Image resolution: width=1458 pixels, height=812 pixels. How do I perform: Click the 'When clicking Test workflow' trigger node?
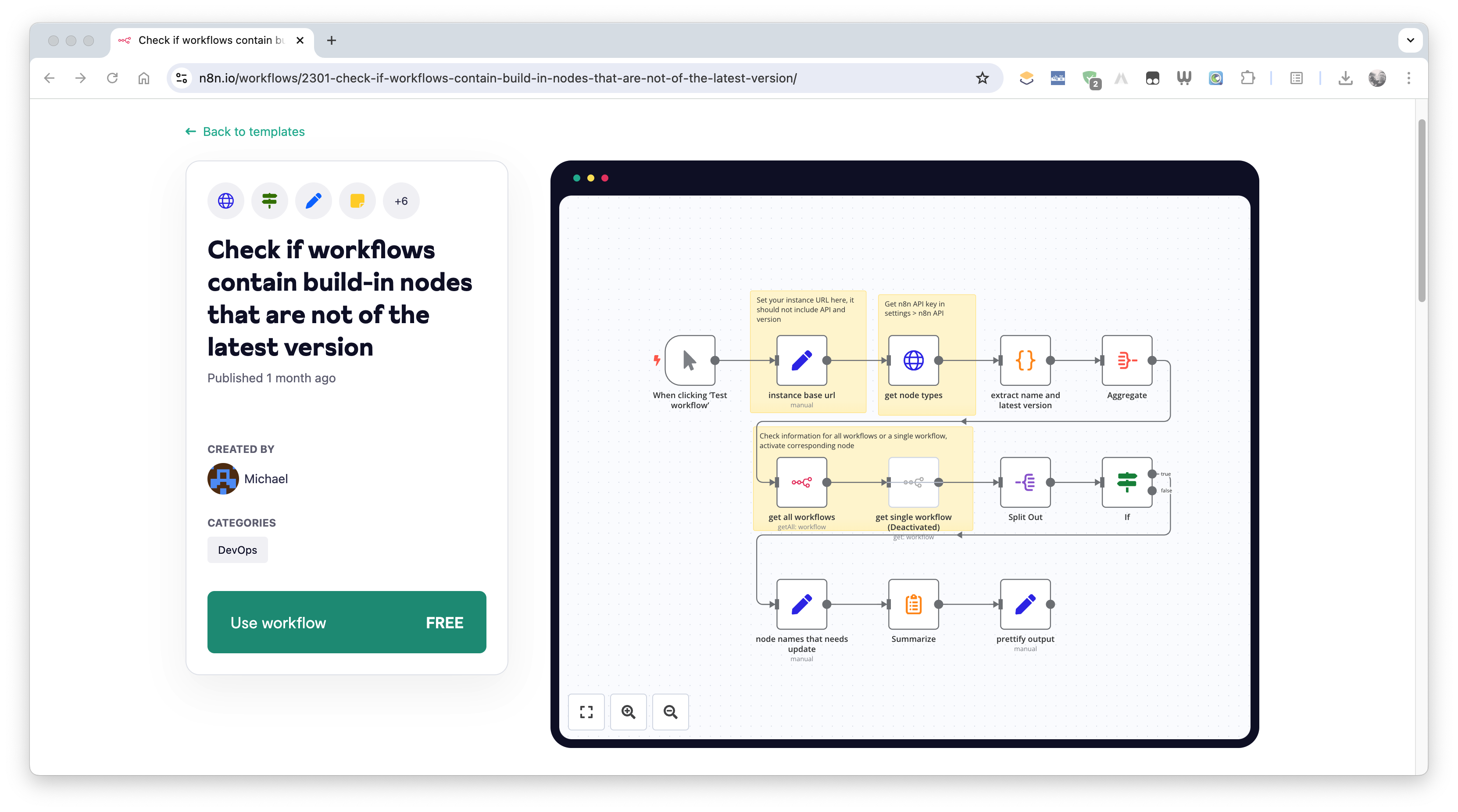pos(690,360)
